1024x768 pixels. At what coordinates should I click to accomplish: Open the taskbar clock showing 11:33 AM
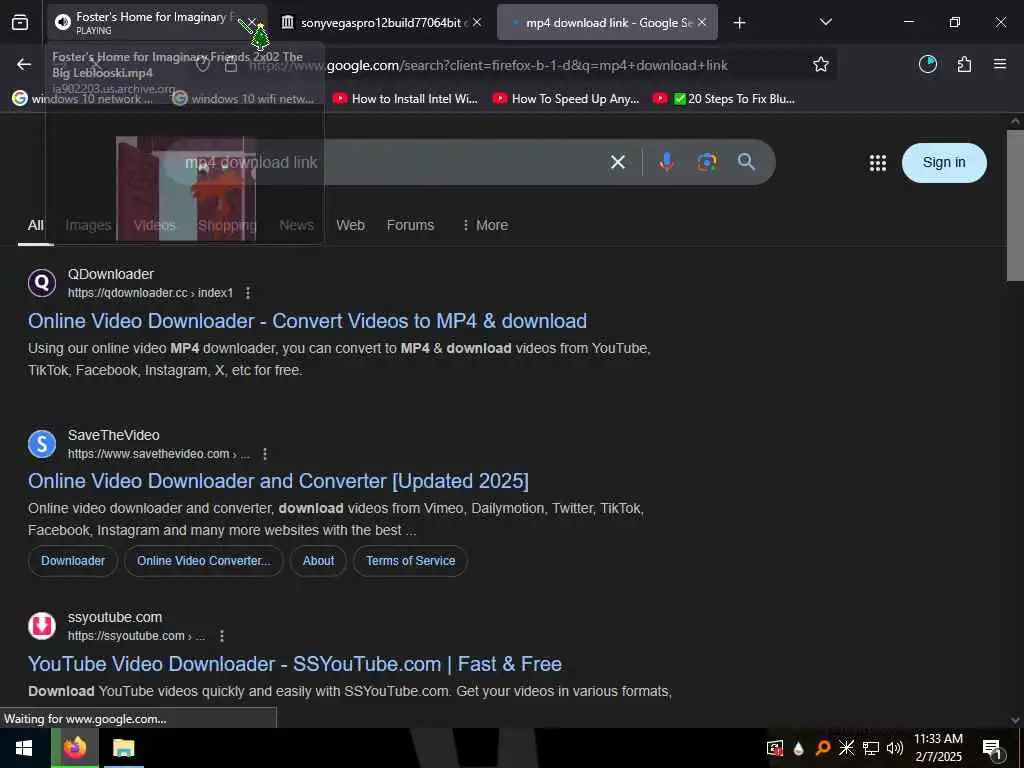[938, 748]
